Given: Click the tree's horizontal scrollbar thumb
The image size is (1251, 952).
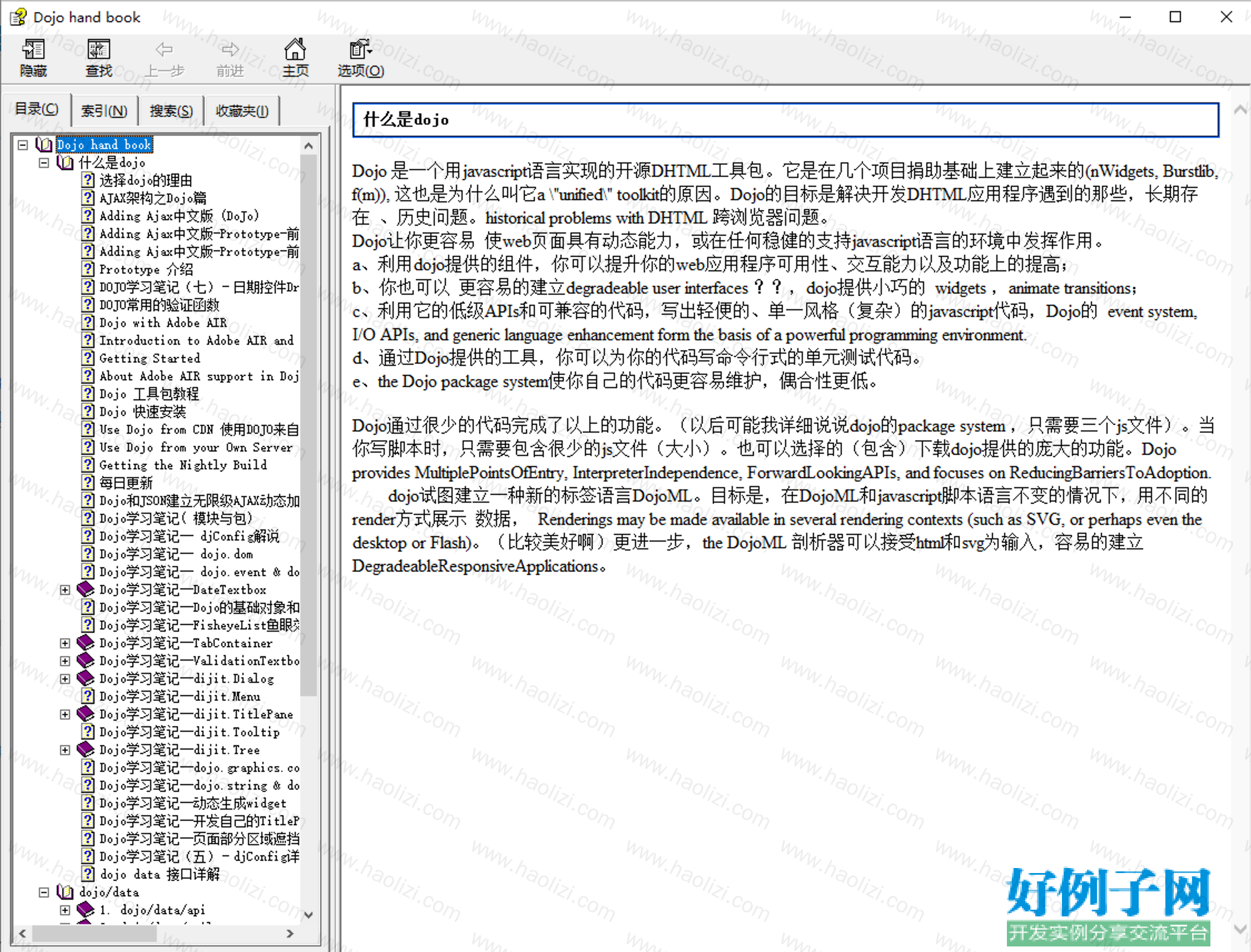Looking at the screenshot, I should coord(94,933).
